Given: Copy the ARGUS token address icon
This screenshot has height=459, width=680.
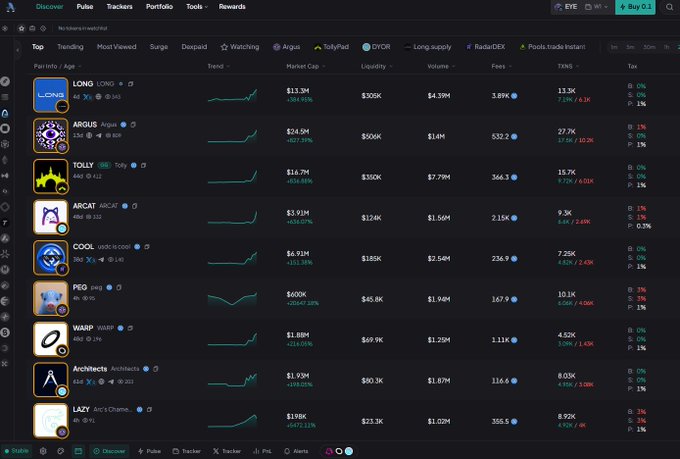Looking at the screenshot, I should pyautogui.click(x=133, y=125).
